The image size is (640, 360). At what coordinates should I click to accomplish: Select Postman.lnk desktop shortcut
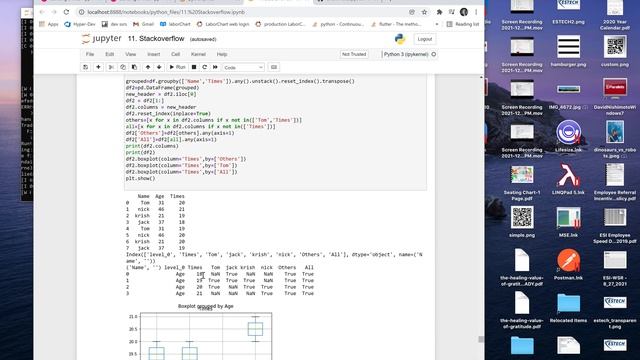point(568,264)
